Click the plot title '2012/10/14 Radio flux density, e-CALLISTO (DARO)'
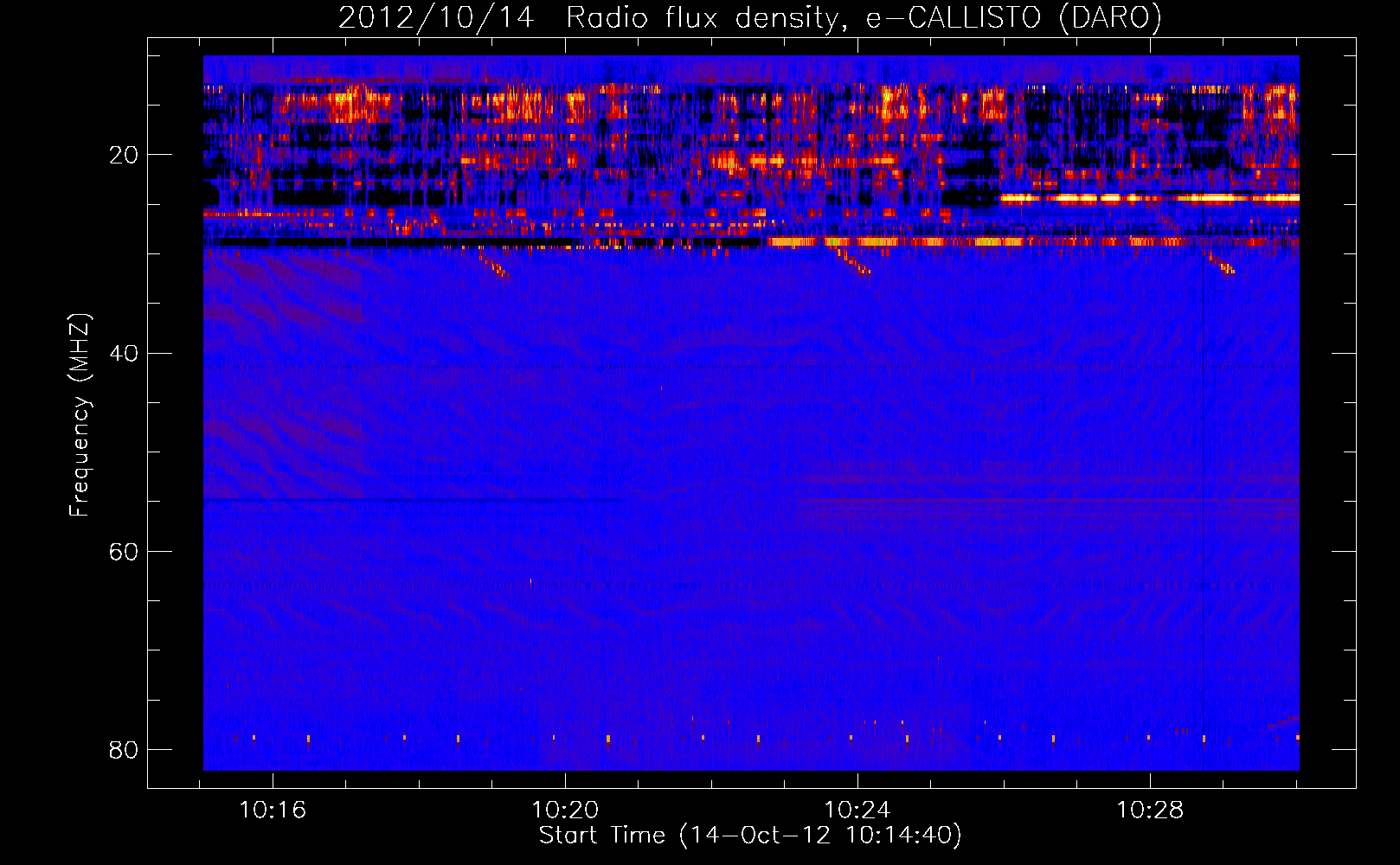 click(x=750, y=17)
